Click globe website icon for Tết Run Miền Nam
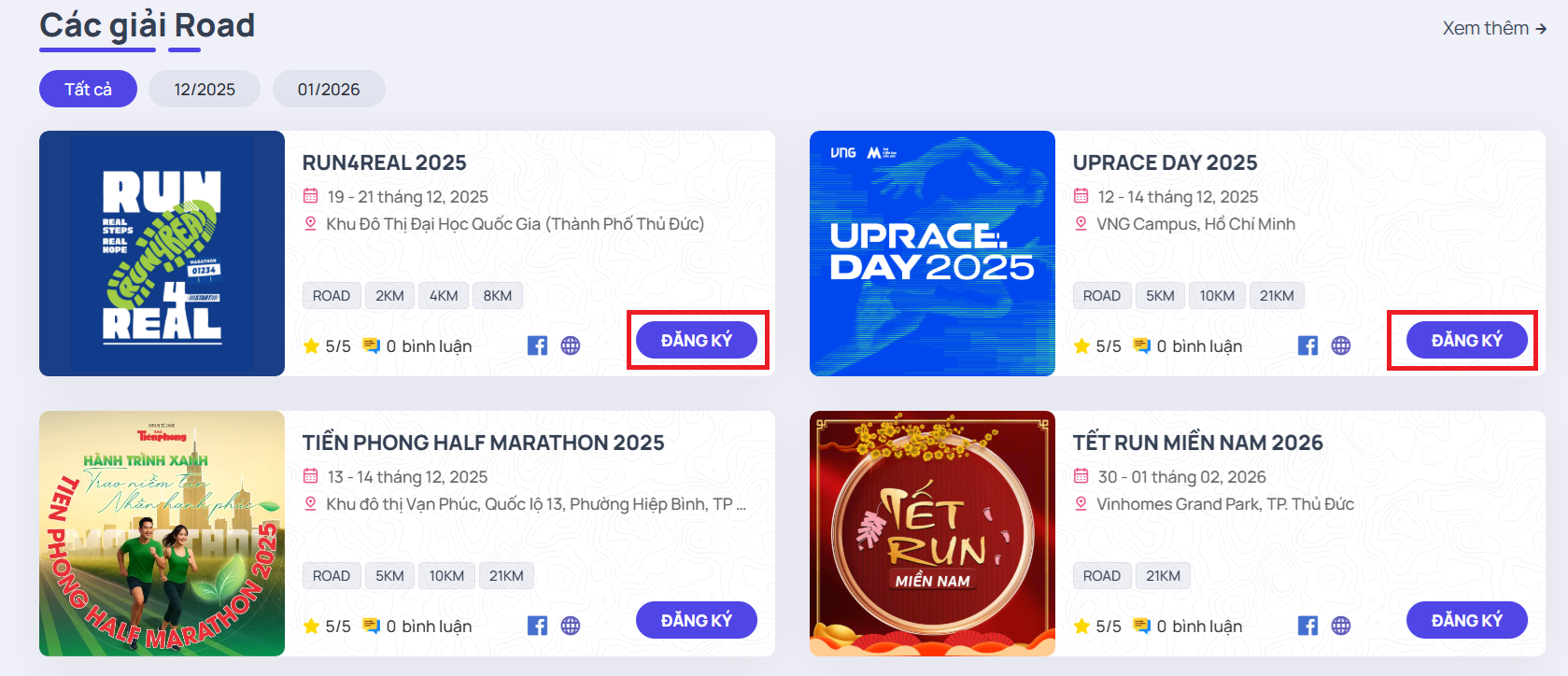The width and height of the screenshot is (1568, 676). pos(1341,626)
